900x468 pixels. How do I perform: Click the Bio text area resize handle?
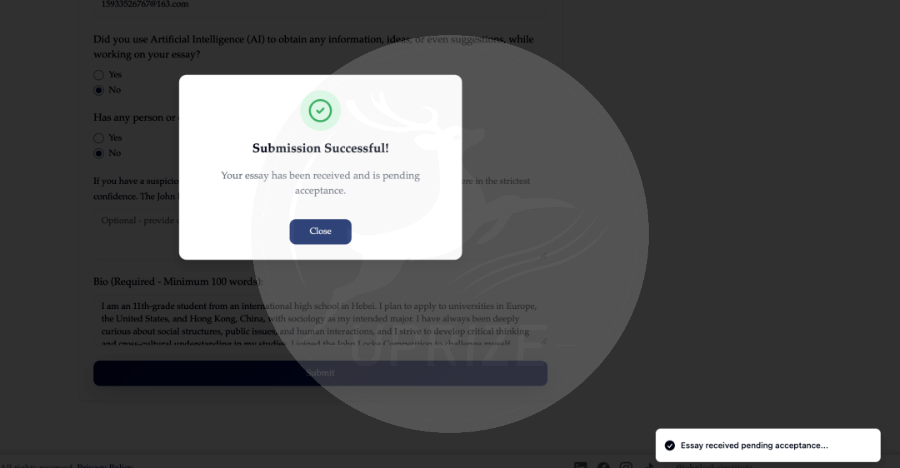[543, 341]
